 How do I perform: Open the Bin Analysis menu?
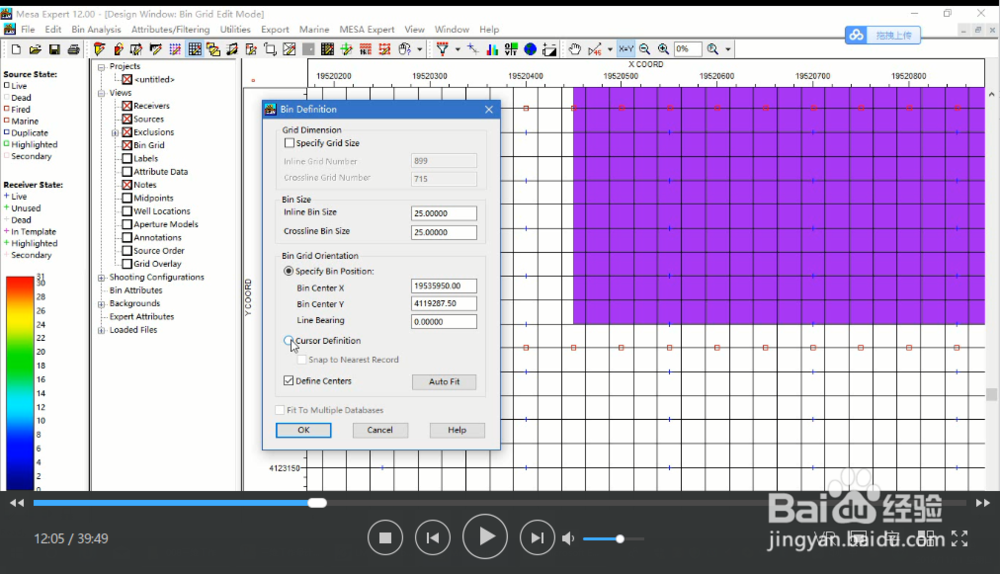[x=96, y=29]
